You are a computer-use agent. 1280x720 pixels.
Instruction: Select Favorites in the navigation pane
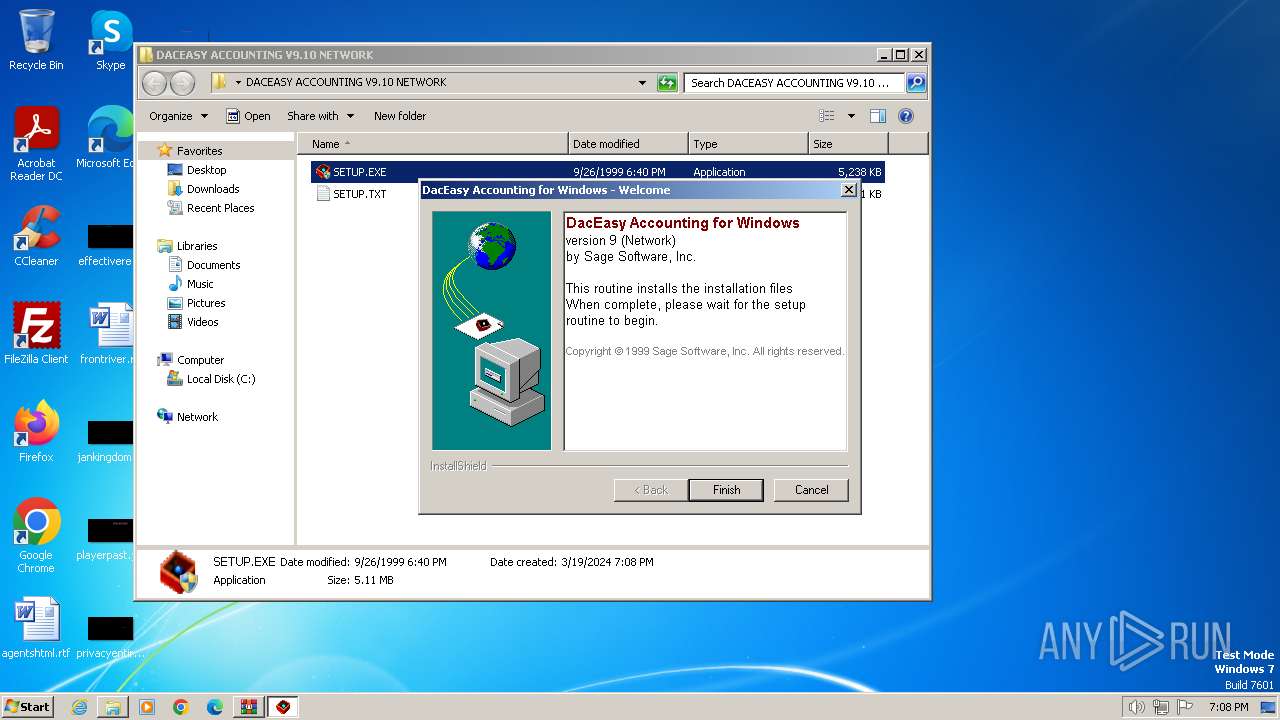(199, 151)
